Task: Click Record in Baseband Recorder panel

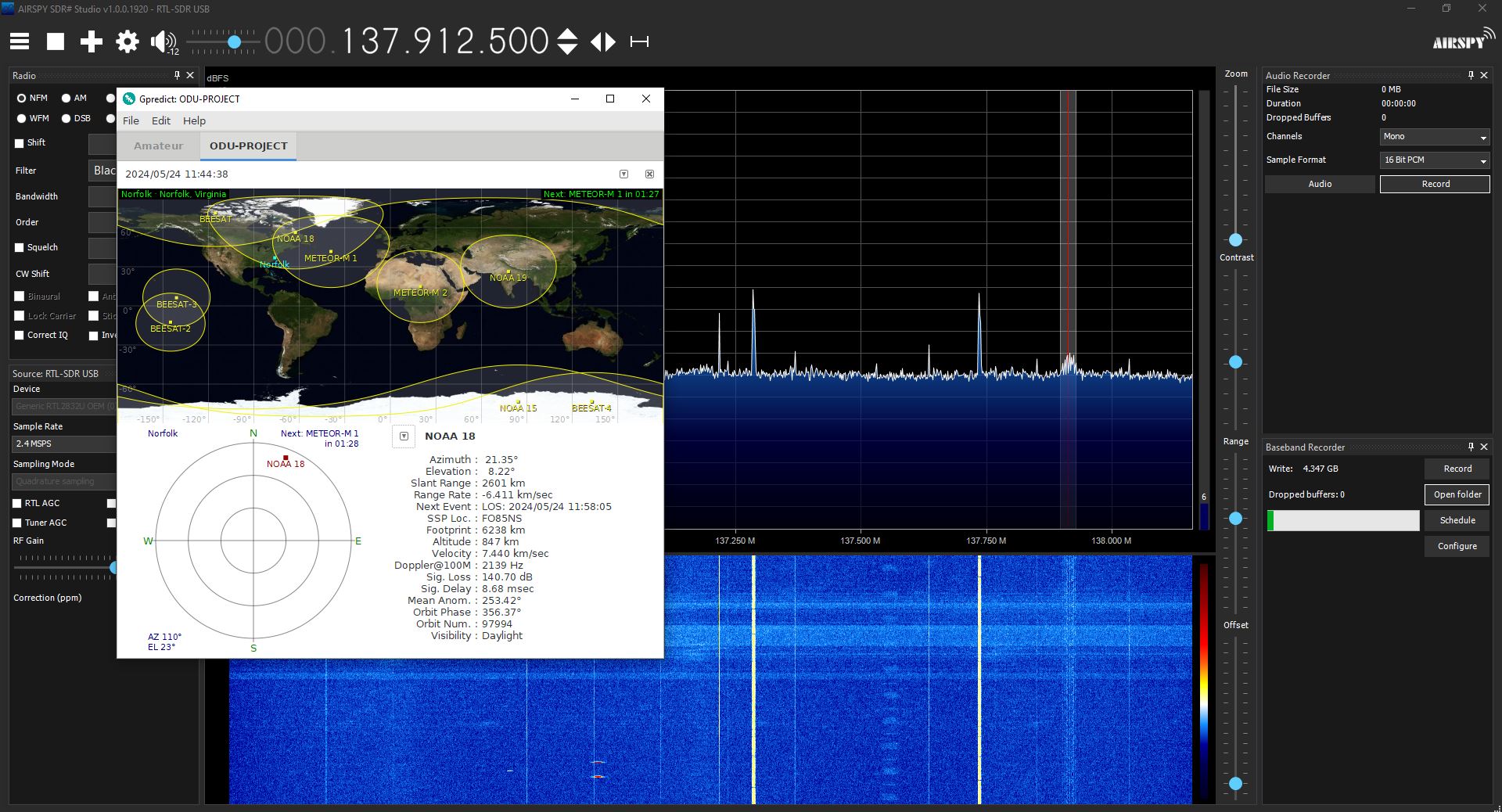Action: pyautogui.click(x=1457, y=469)
